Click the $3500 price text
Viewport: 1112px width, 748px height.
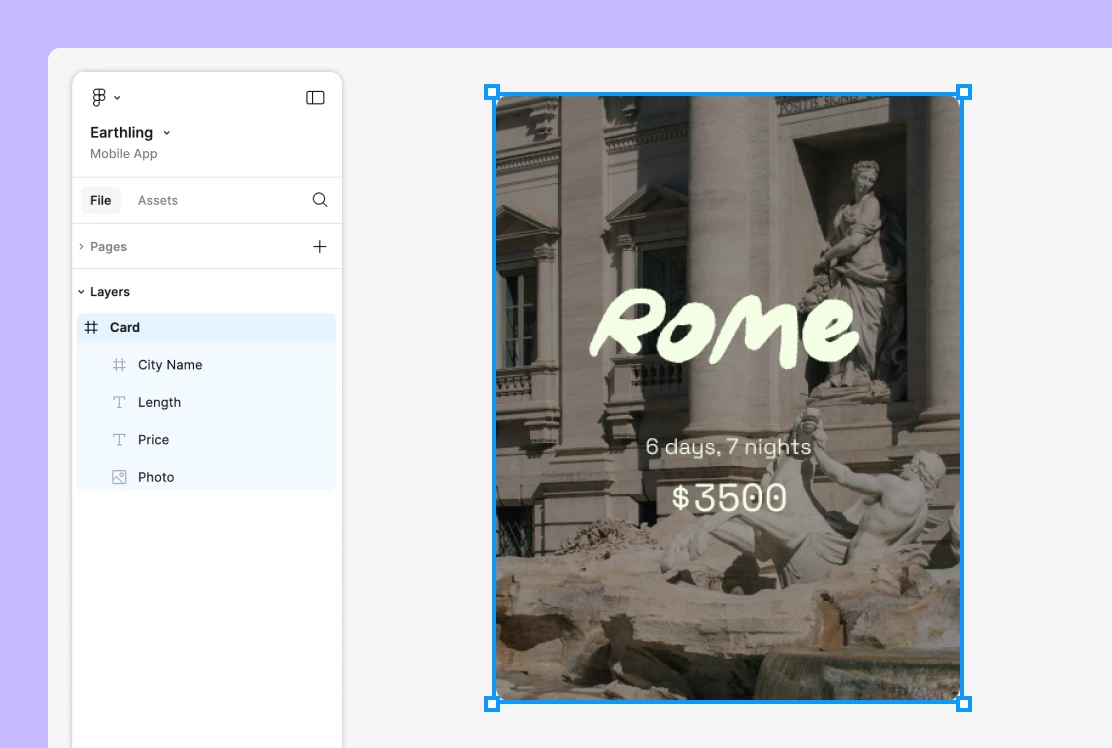pyautogui.click(x=729, y=498)
